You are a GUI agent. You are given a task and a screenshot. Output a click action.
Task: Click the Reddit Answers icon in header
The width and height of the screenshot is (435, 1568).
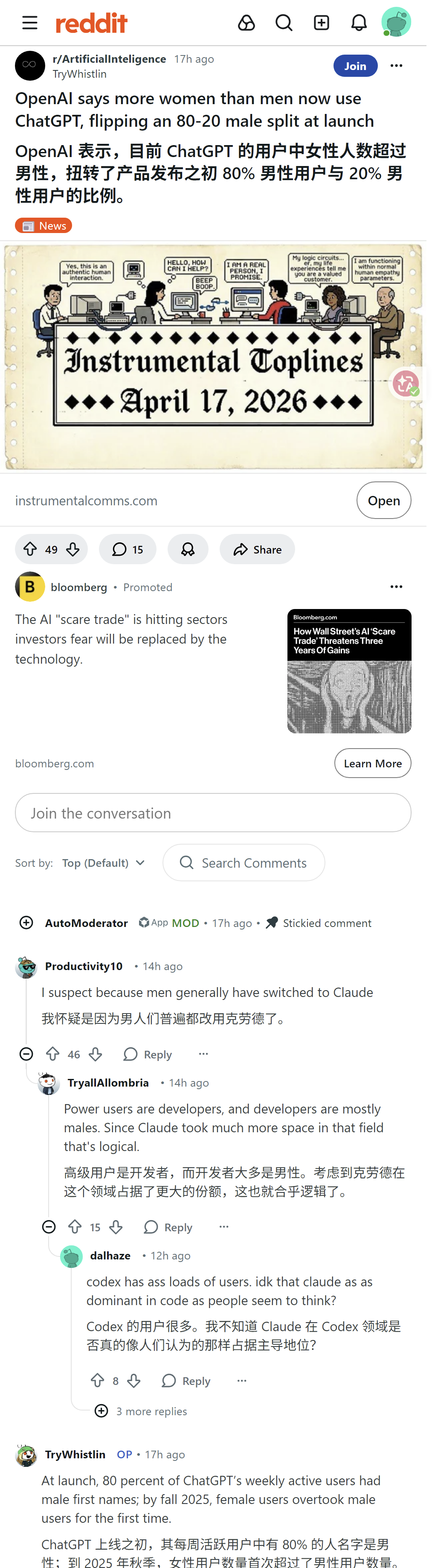pyautogui.click(x=246, y=23)
